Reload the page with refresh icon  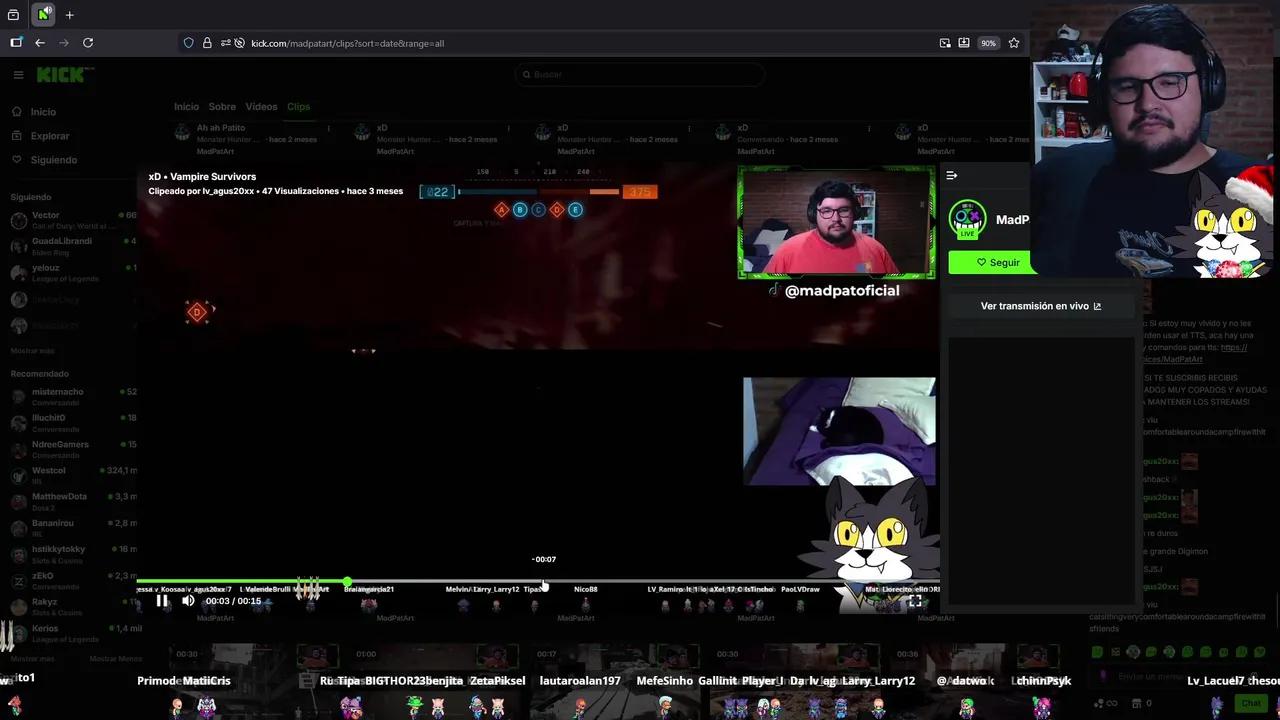[x=88, y=43]
